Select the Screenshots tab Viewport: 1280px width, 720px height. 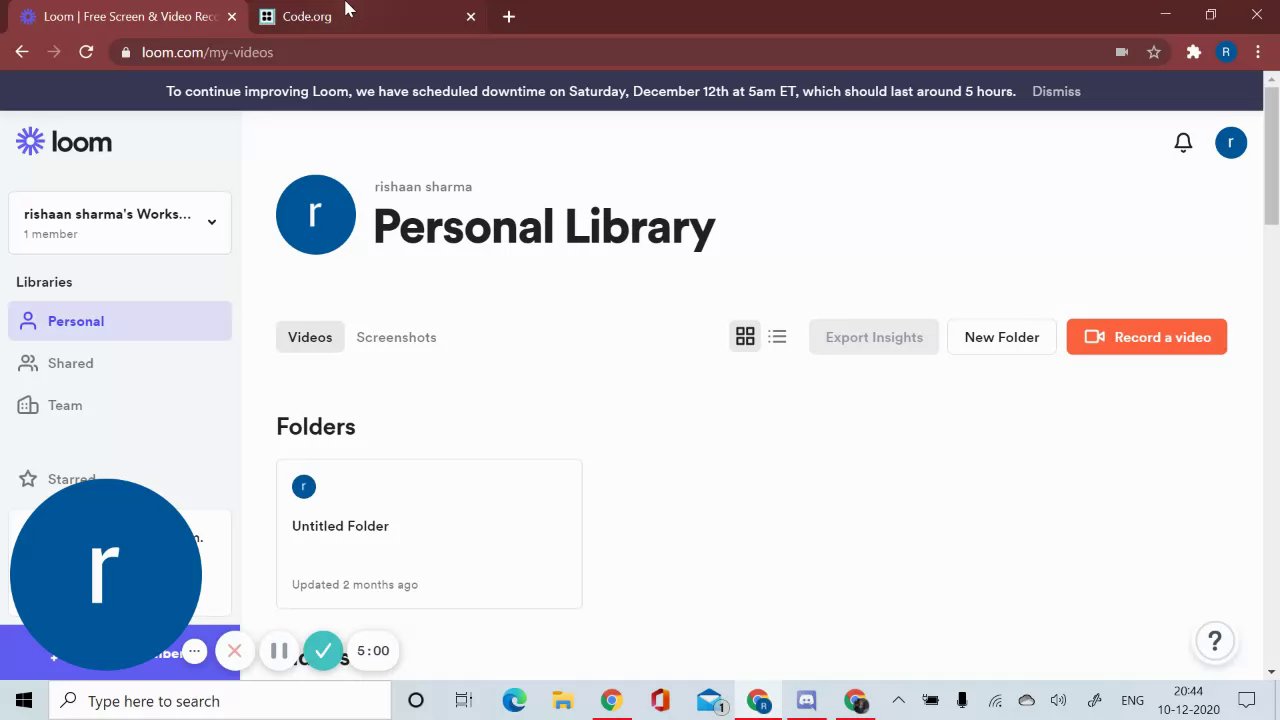(x=396, y=337)
